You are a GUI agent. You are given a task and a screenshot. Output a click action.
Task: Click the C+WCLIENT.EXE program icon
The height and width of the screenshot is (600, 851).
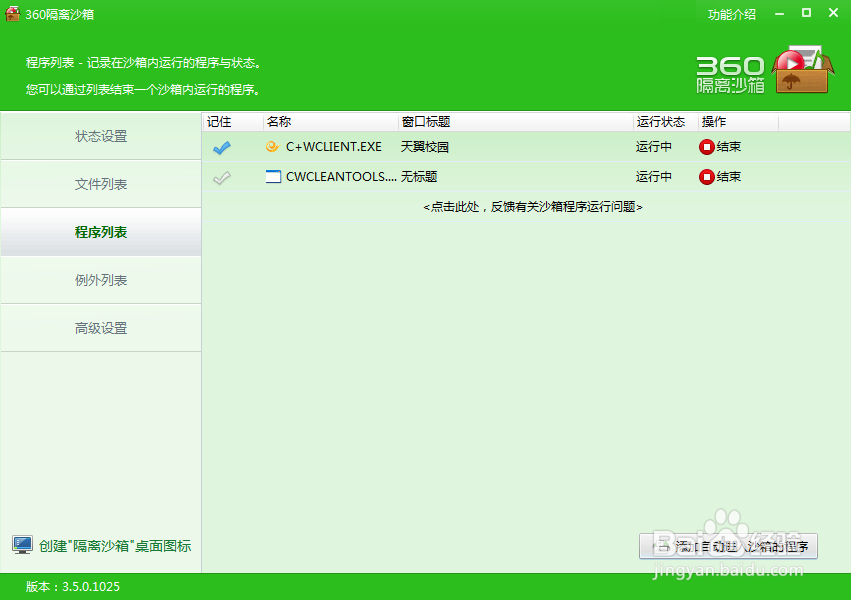pyautogui.click(x=272, y=146)
